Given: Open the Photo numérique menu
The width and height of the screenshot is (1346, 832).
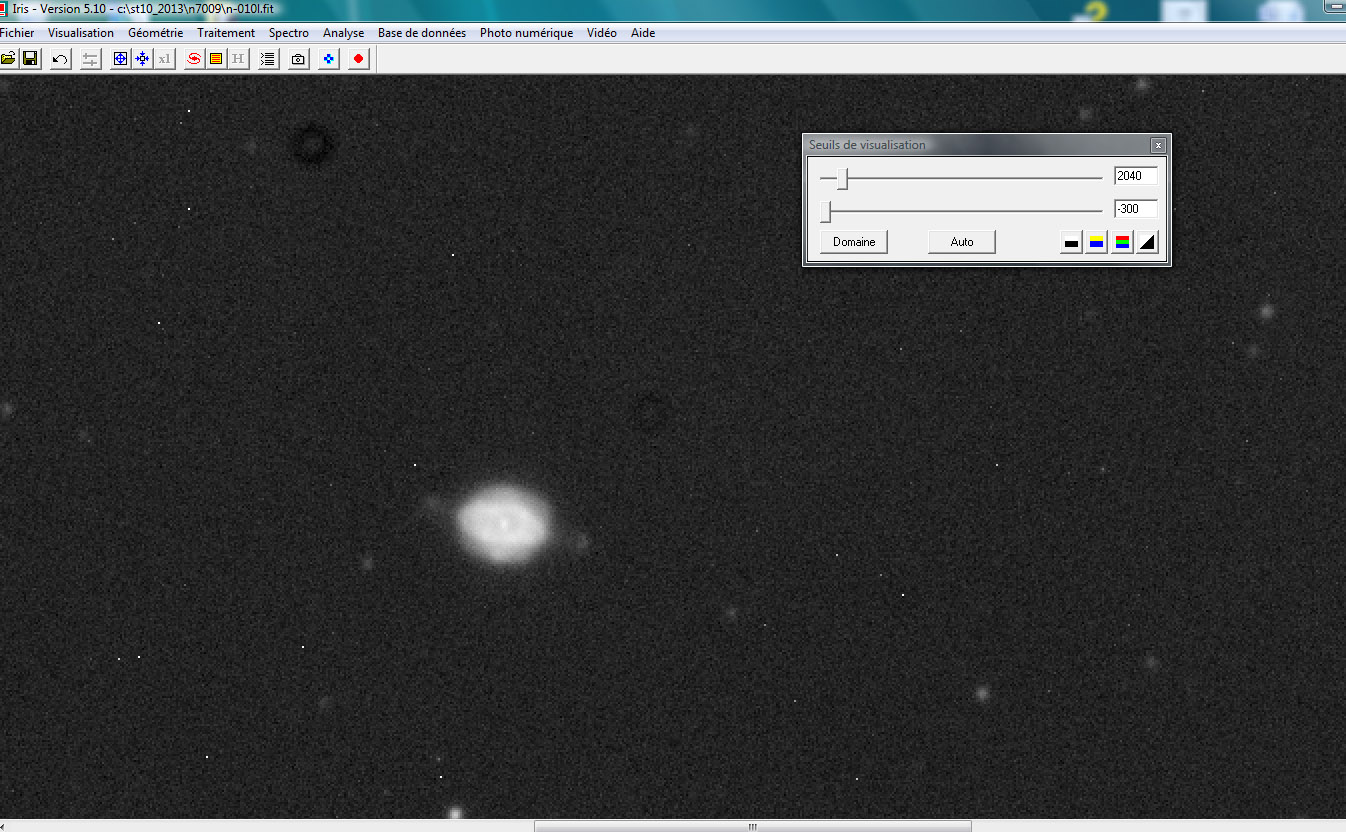Looking at the screenshot, I should (526, 33).
